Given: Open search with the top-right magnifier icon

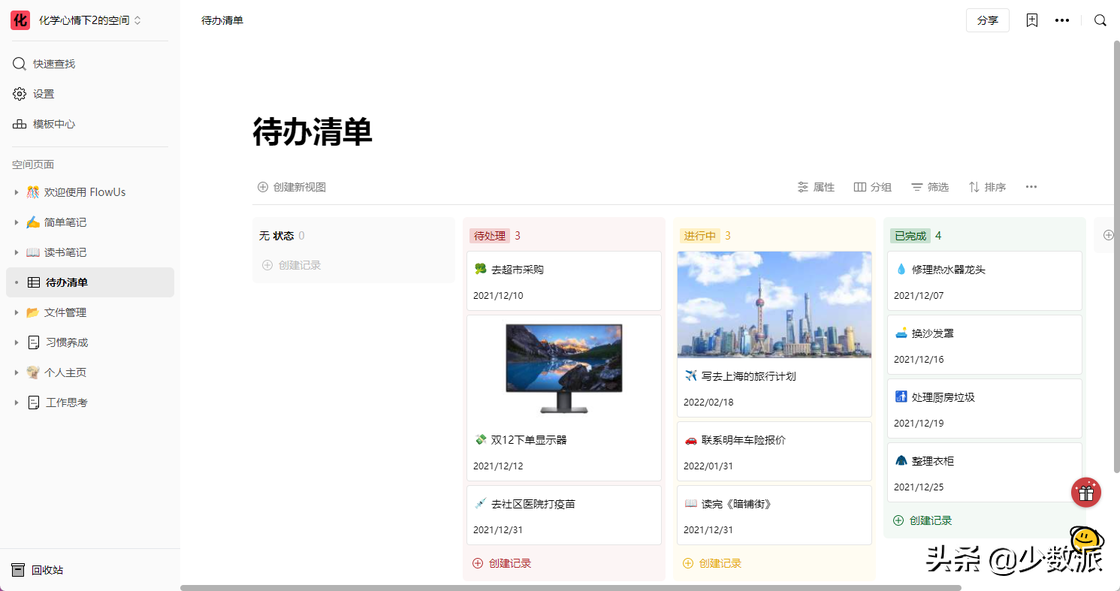Looking at the screenshot, I should 1100,20.
